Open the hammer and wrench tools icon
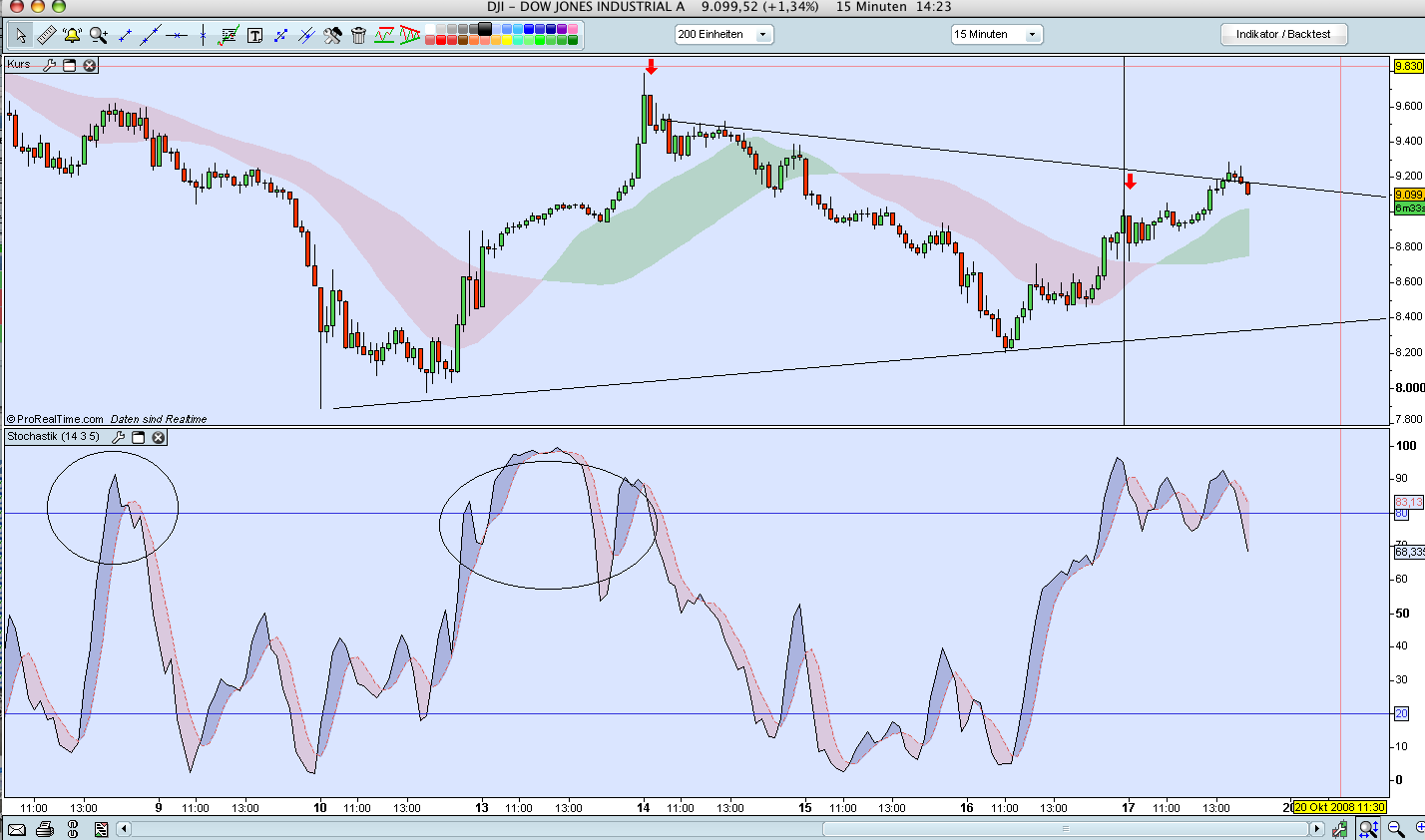Screen dimensions: 1425x840 (x=332, y=36)
